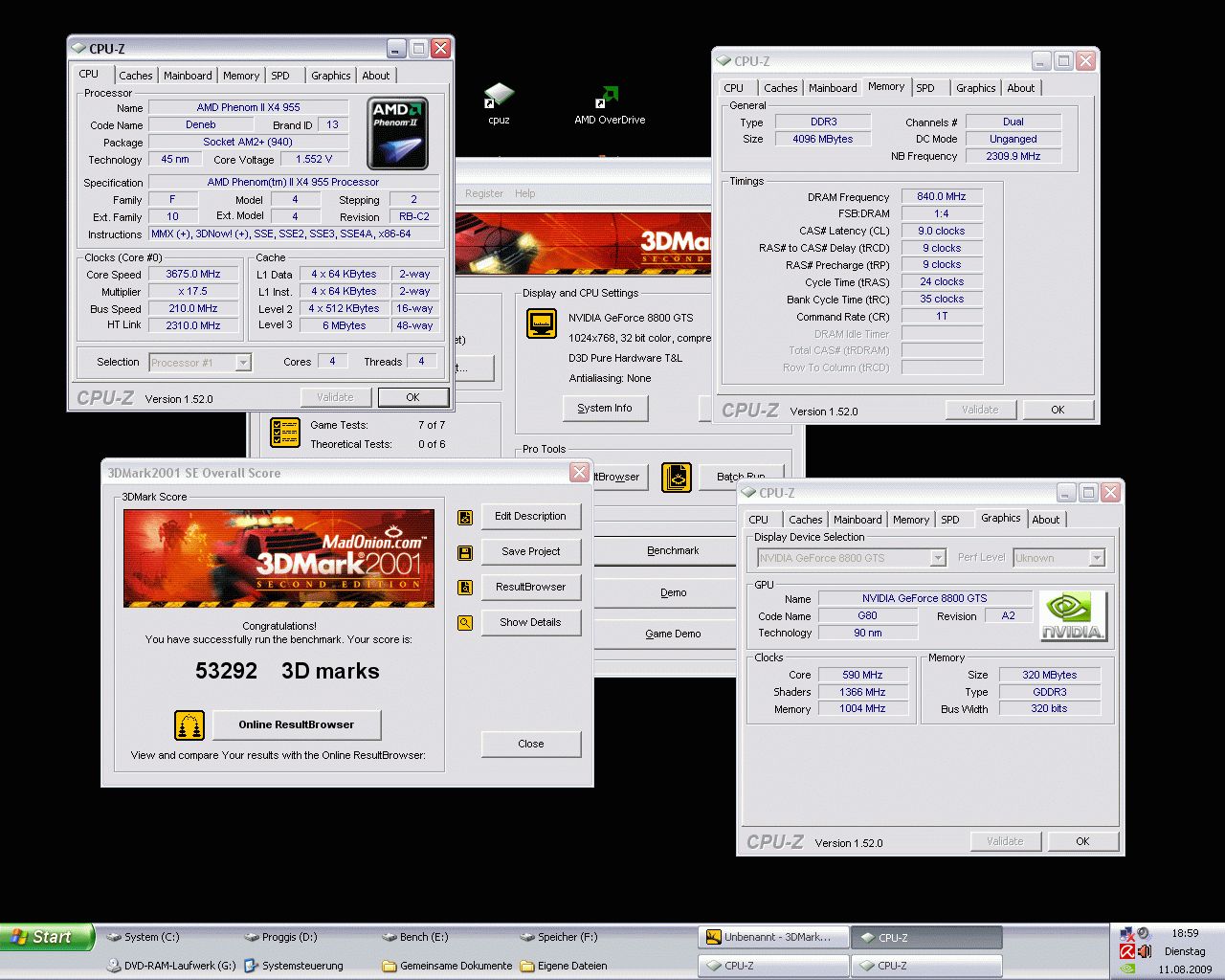1225x980 pixels.
Task: Open DVD-RAM-Laufwerk (G:) from the taskbar
Action: pyautogui.click(x=171, y=966)
